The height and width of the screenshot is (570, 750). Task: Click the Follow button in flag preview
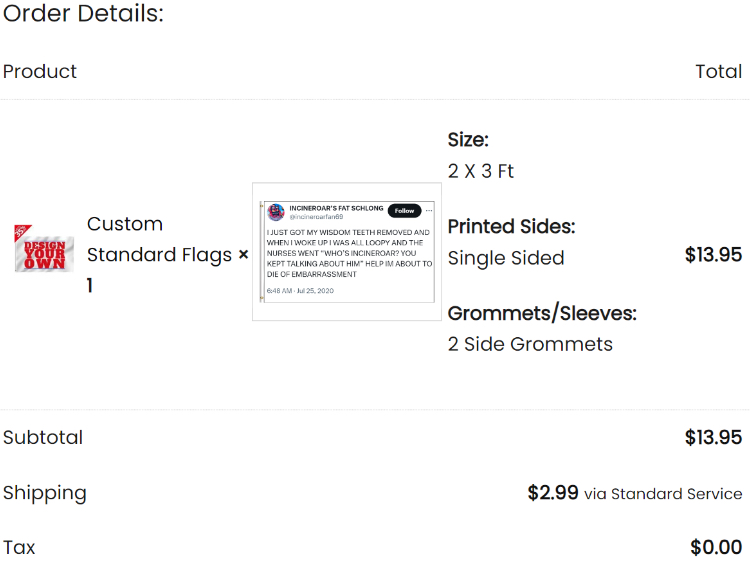tap(404, 210)
